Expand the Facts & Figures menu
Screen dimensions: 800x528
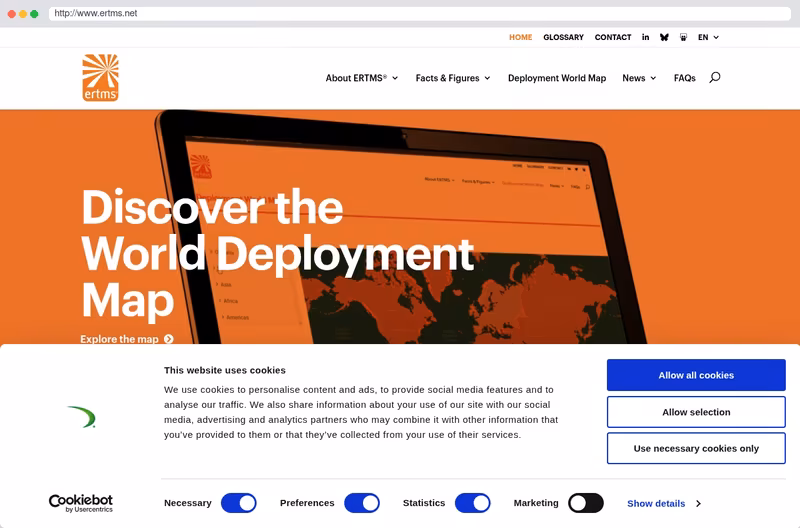(x=453, y=78)
